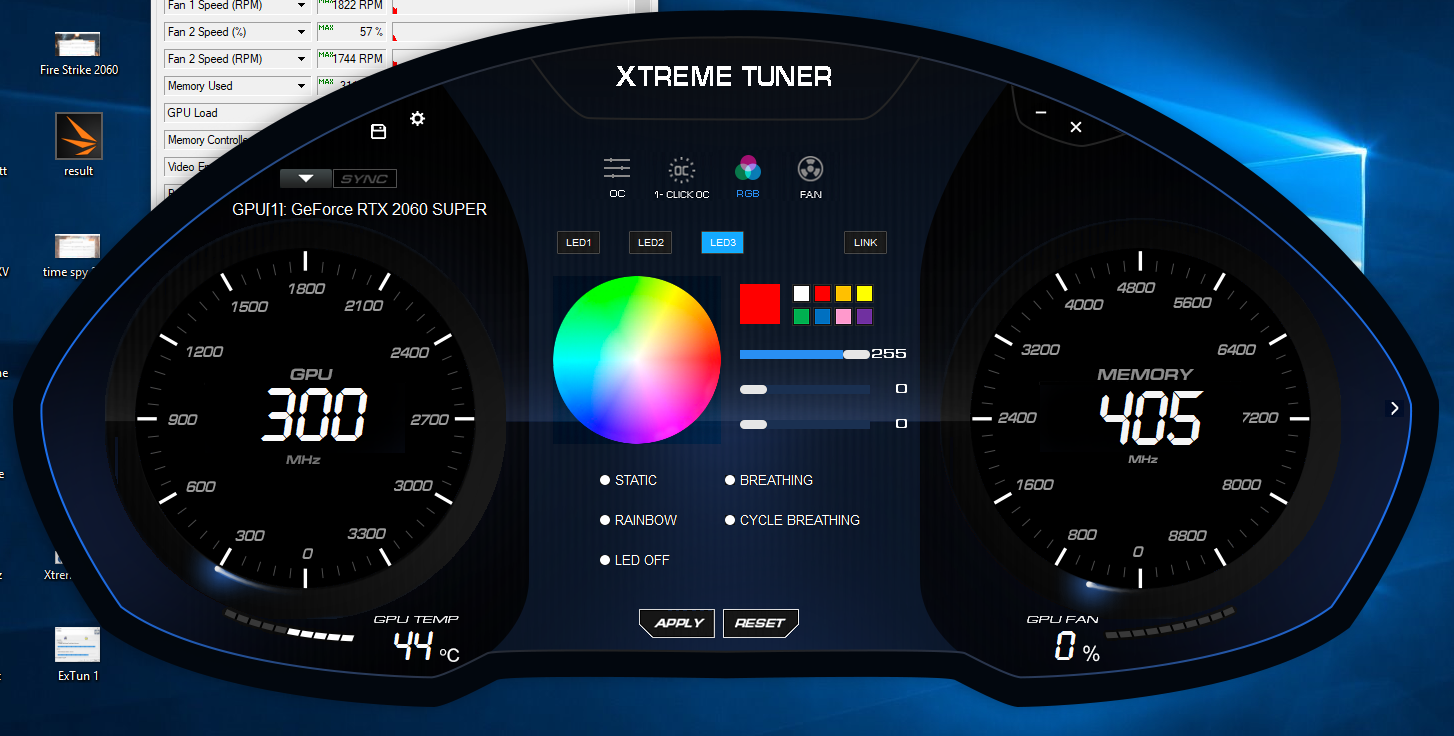Viewport: 1454px width, 736px height.
Task: Choose the purple preset swatch
Action: pos(864,316)
